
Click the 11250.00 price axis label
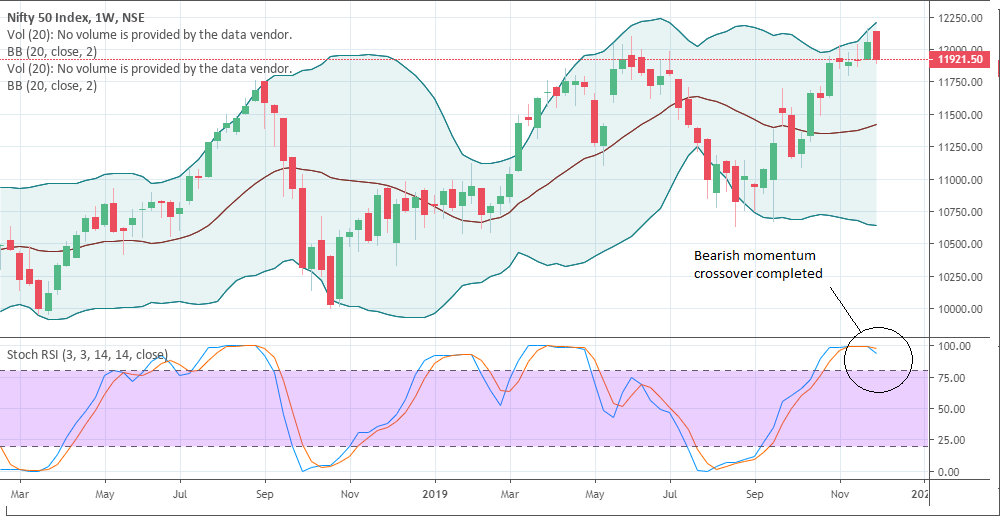click(960, 147)
